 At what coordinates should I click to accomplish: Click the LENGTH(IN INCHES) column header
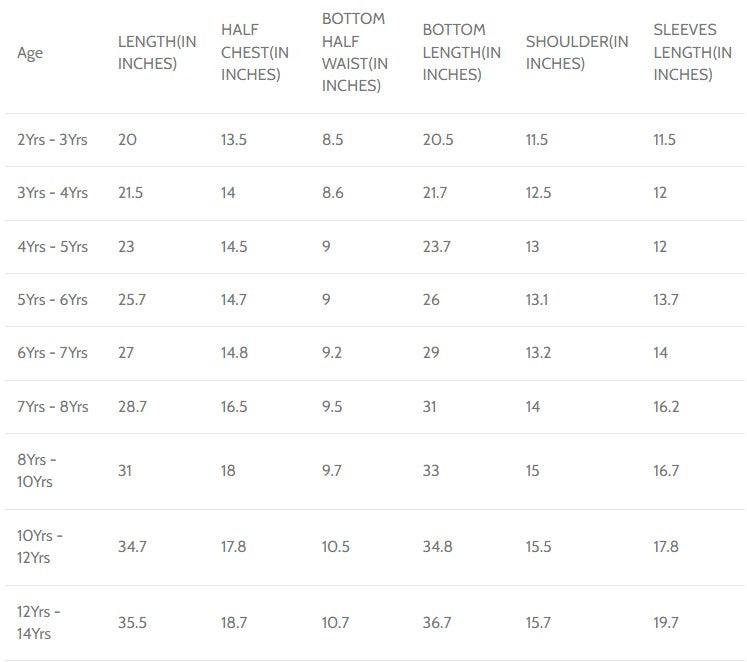click(148, 53)
